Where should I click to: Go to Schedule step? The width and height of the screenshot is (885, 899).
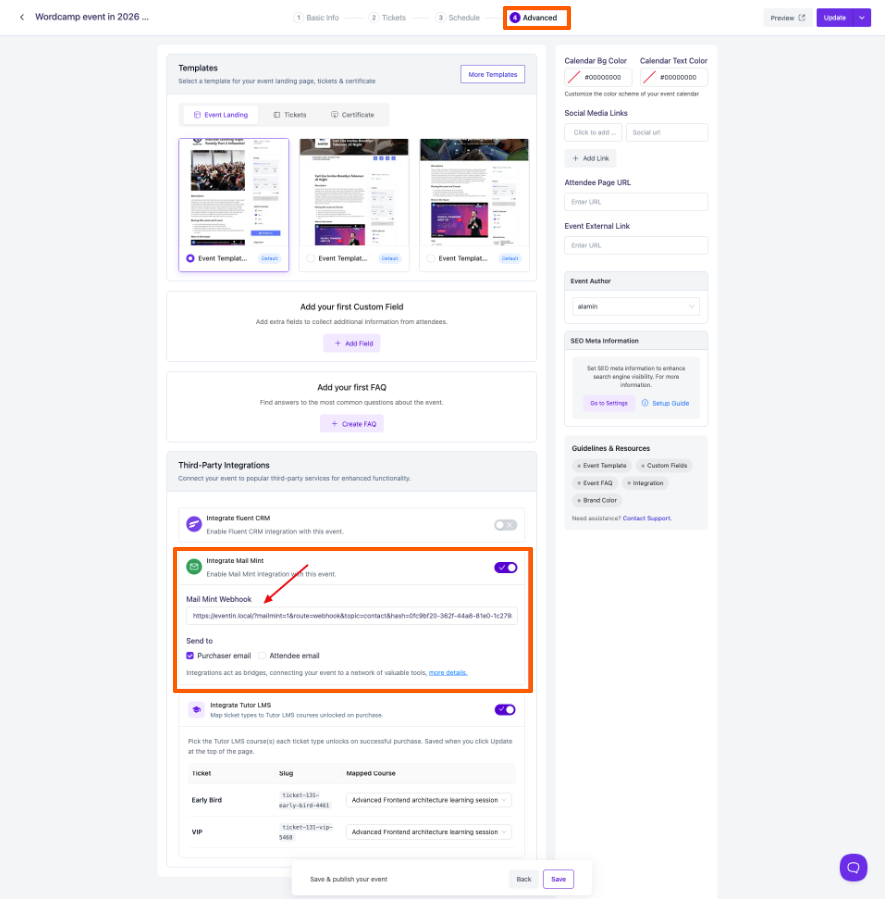coord(457,18)
